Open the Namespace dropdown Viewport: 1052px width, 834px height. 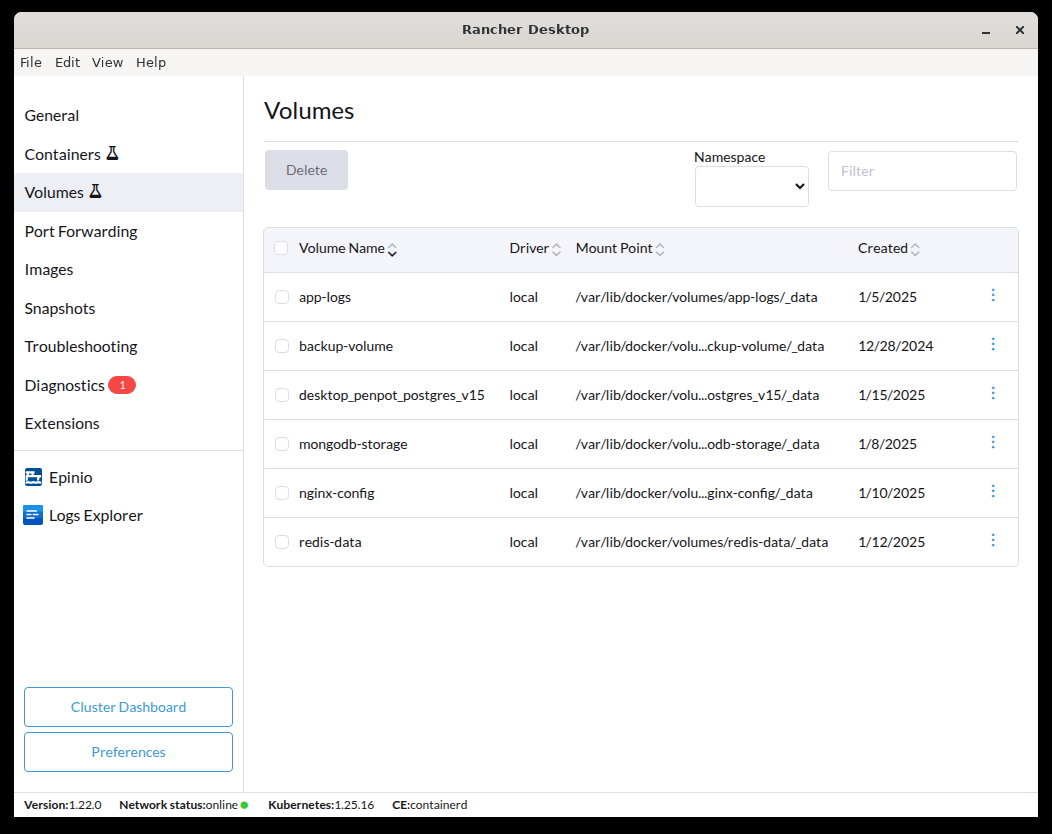pos(751,186)
